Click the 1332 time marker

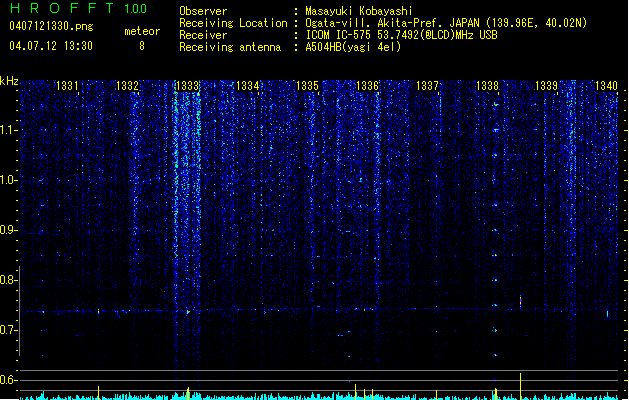tap(127, 85)
